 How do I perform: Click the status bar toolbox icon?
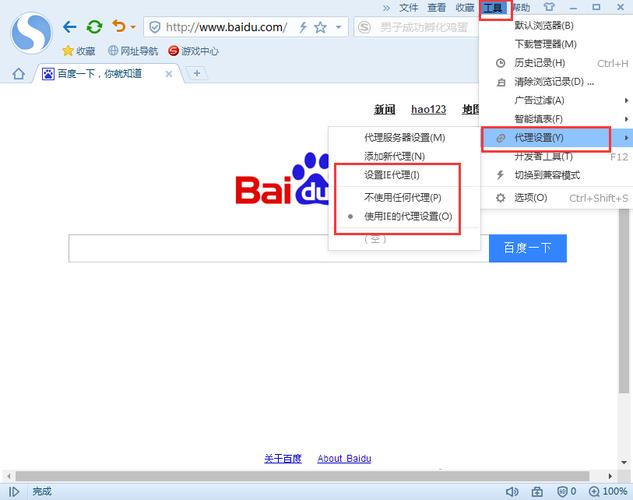coord(537,492)
